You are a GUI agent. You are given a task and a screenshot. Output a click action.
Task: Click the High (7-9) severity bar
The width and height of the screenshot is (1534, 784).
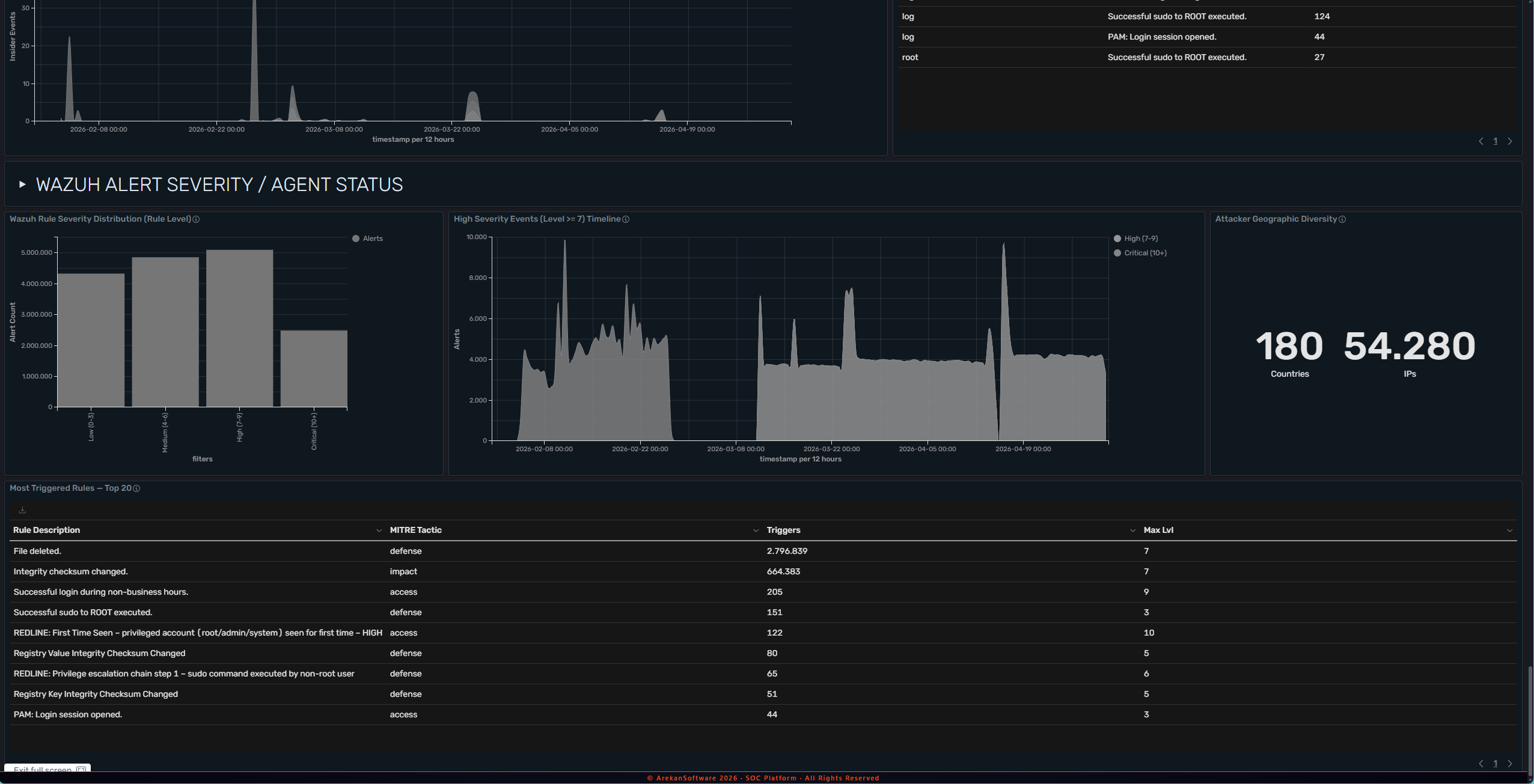239,328
